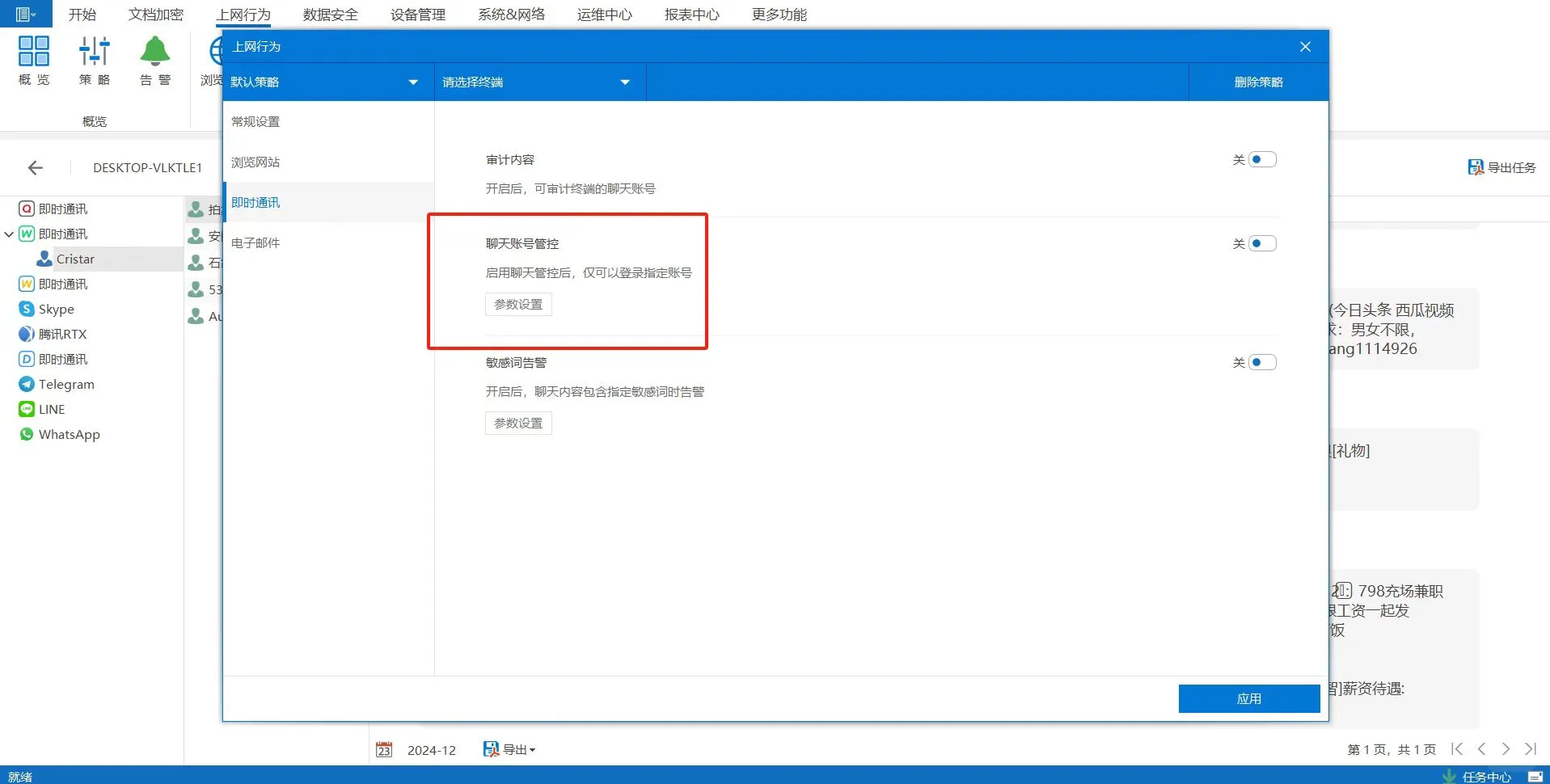Click 参数设置 under 敏感词告警
The image size is (1550, 784).
click(518, 423)
